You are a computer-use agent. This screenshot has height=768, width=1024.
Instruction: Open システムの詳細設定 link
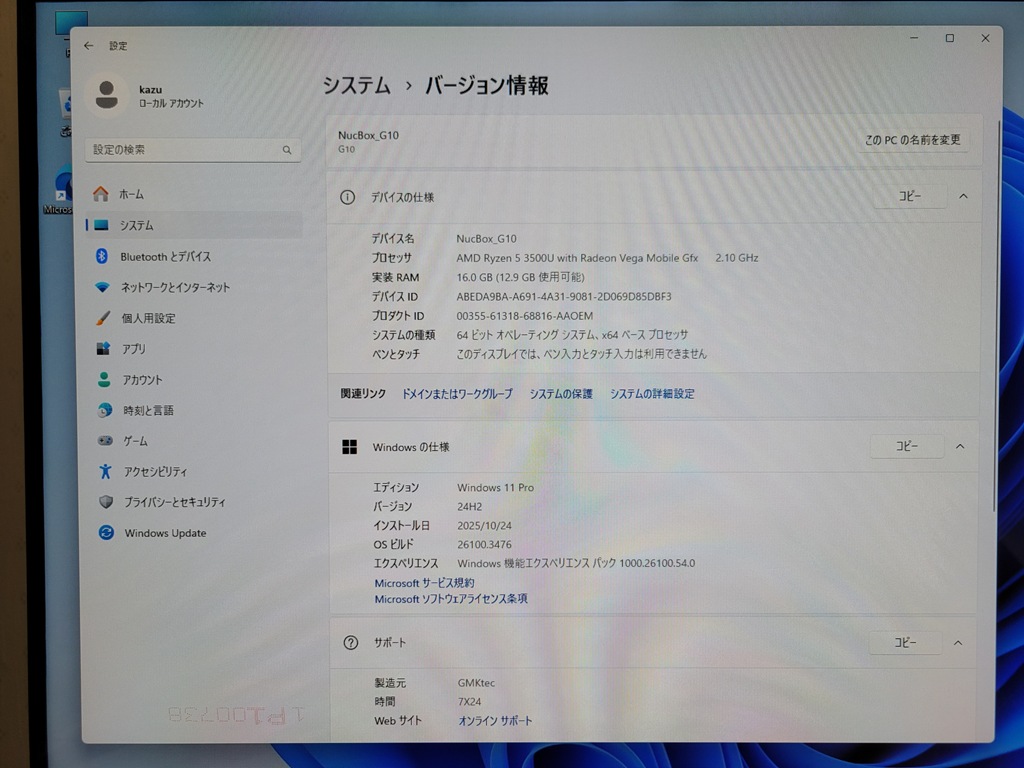pyautogui.click(x=652, y=394)
